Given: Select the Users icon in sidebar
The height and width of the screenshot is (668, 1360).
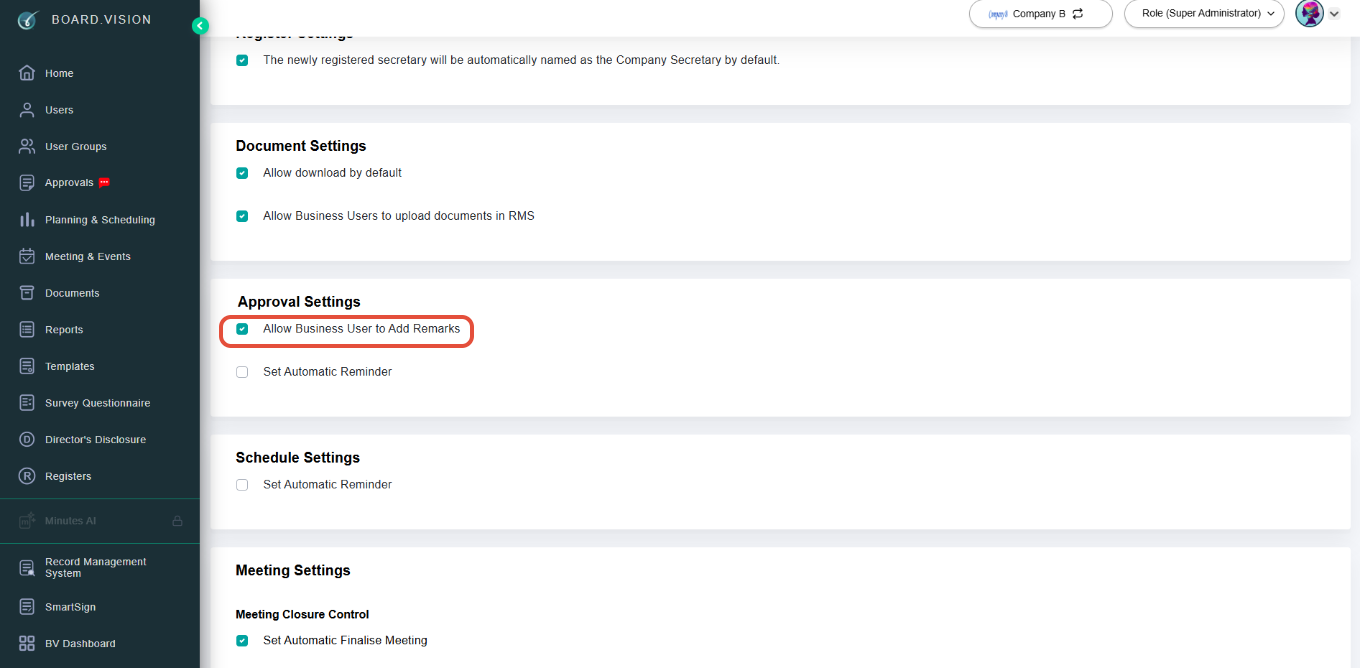Looking at the screenshot, I should tap(27, 110).
